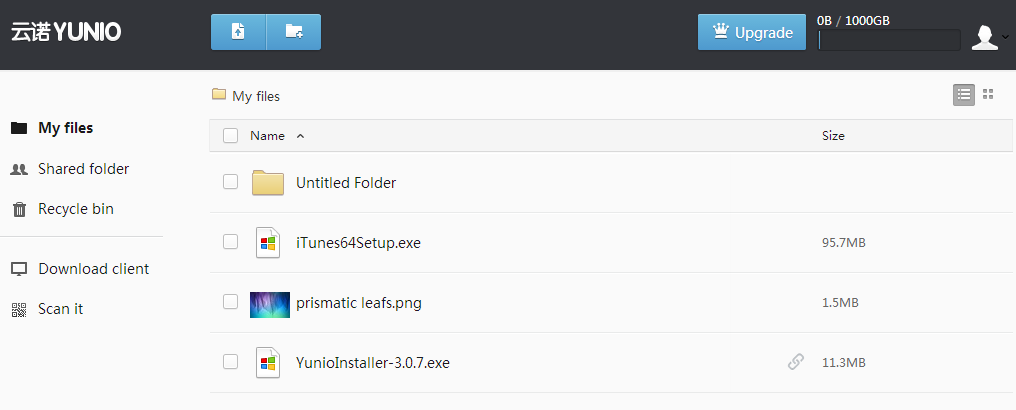Click the new folder icon button
The width and height of the screenshot is (1016, 410).
[294, 32]
